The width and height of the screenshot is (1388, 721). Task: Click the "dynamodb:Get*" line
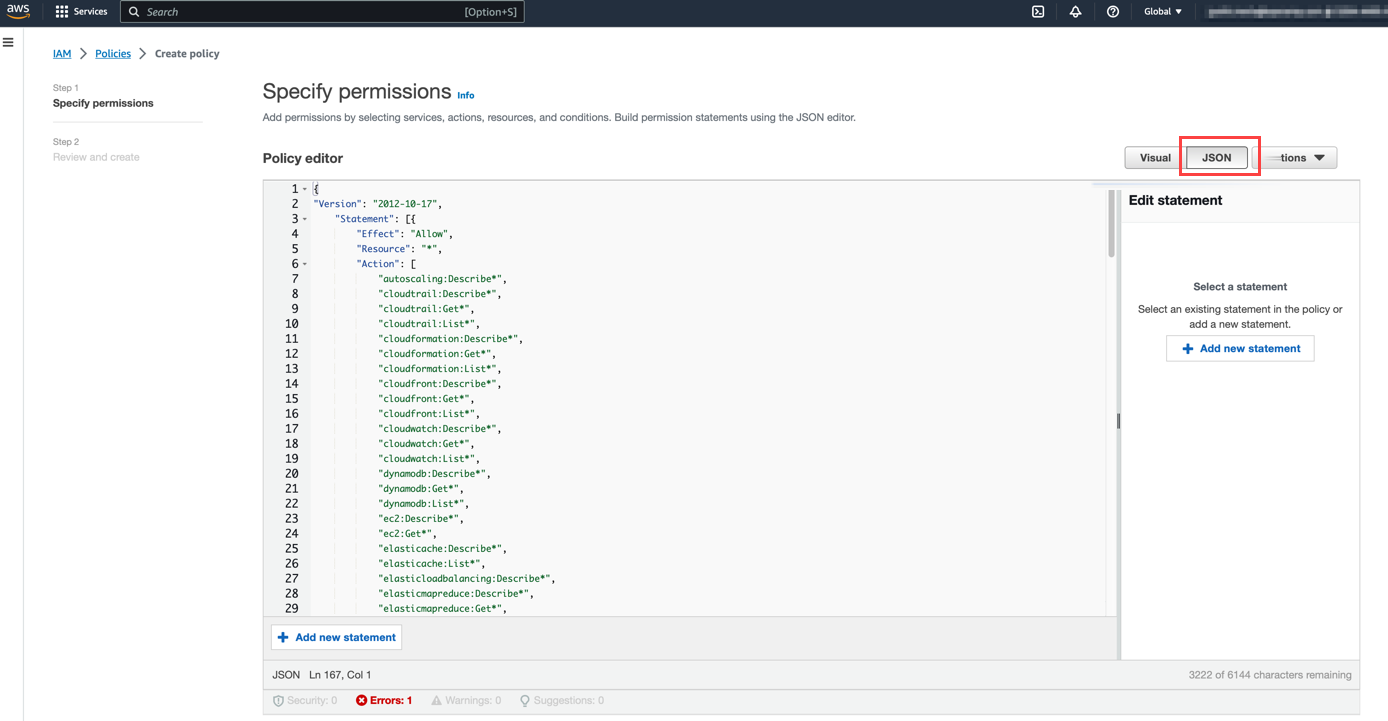pos(422,489)
